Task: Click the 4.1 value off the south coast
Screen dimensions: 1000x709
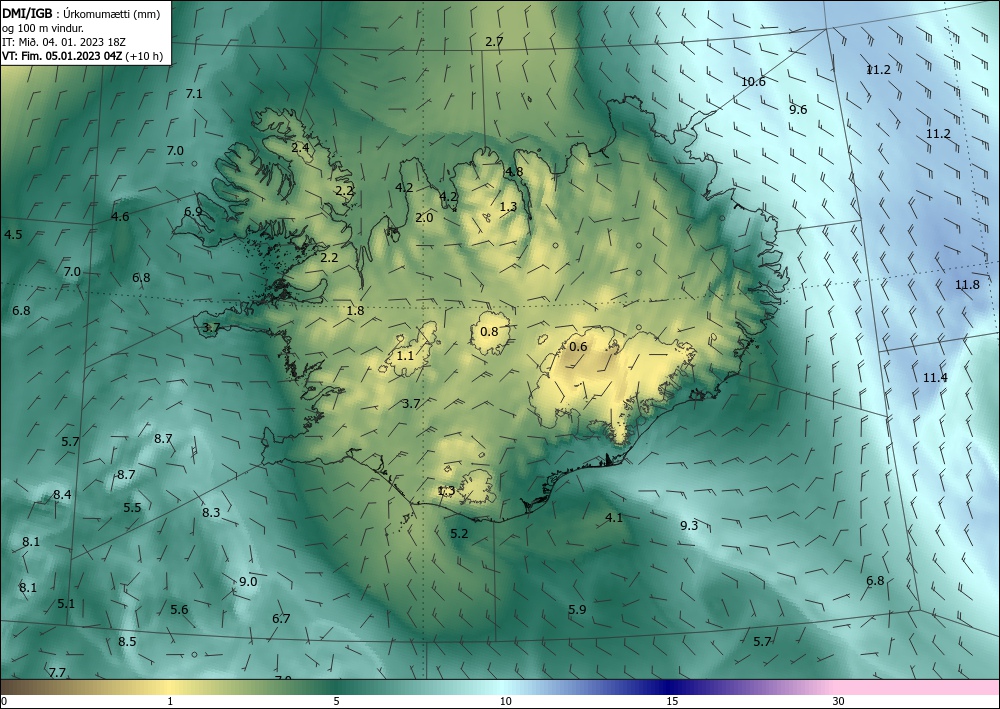Action: [614, 518]
